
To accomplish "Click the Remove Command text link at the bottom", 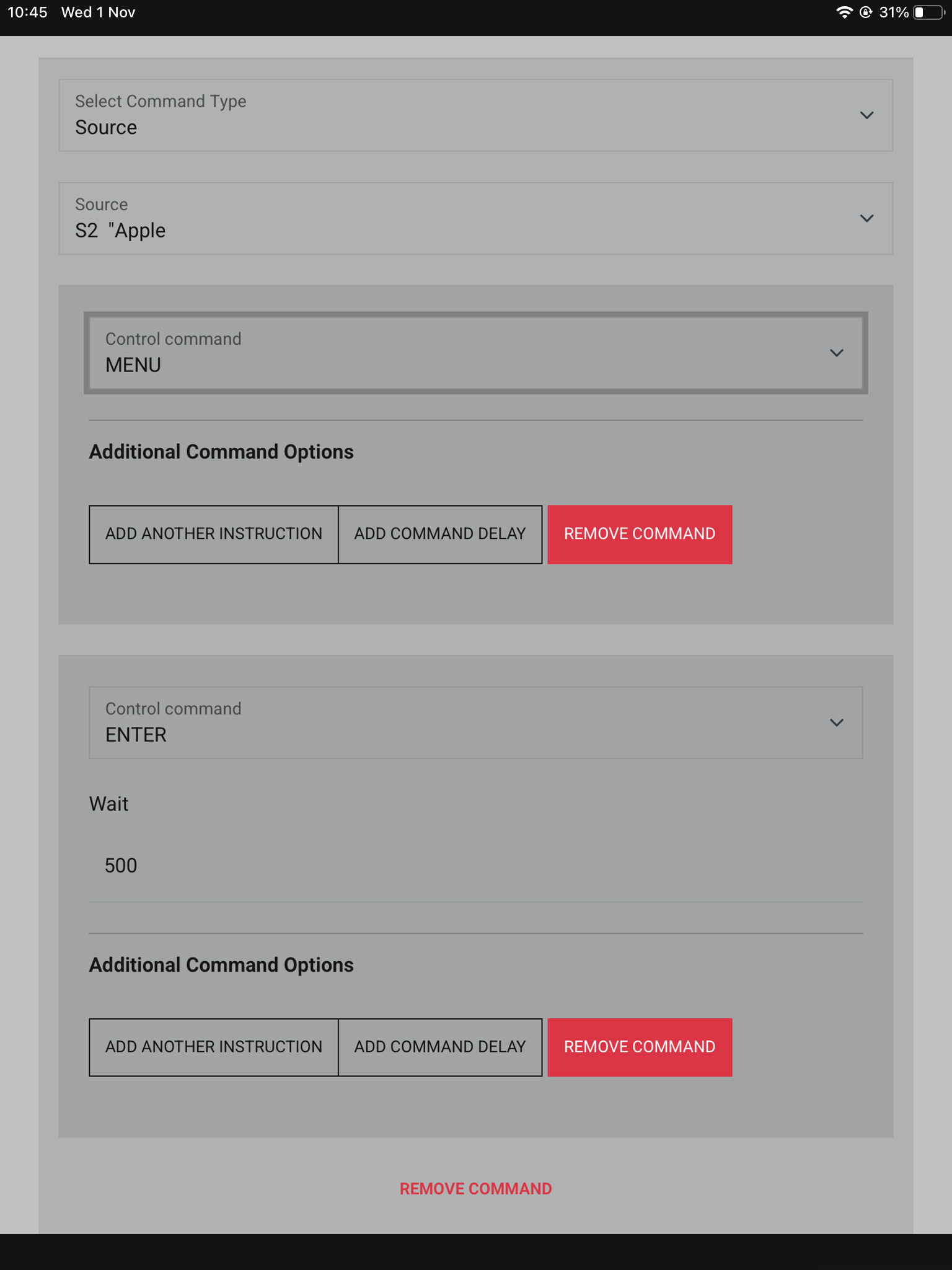I will point(475,1189).
